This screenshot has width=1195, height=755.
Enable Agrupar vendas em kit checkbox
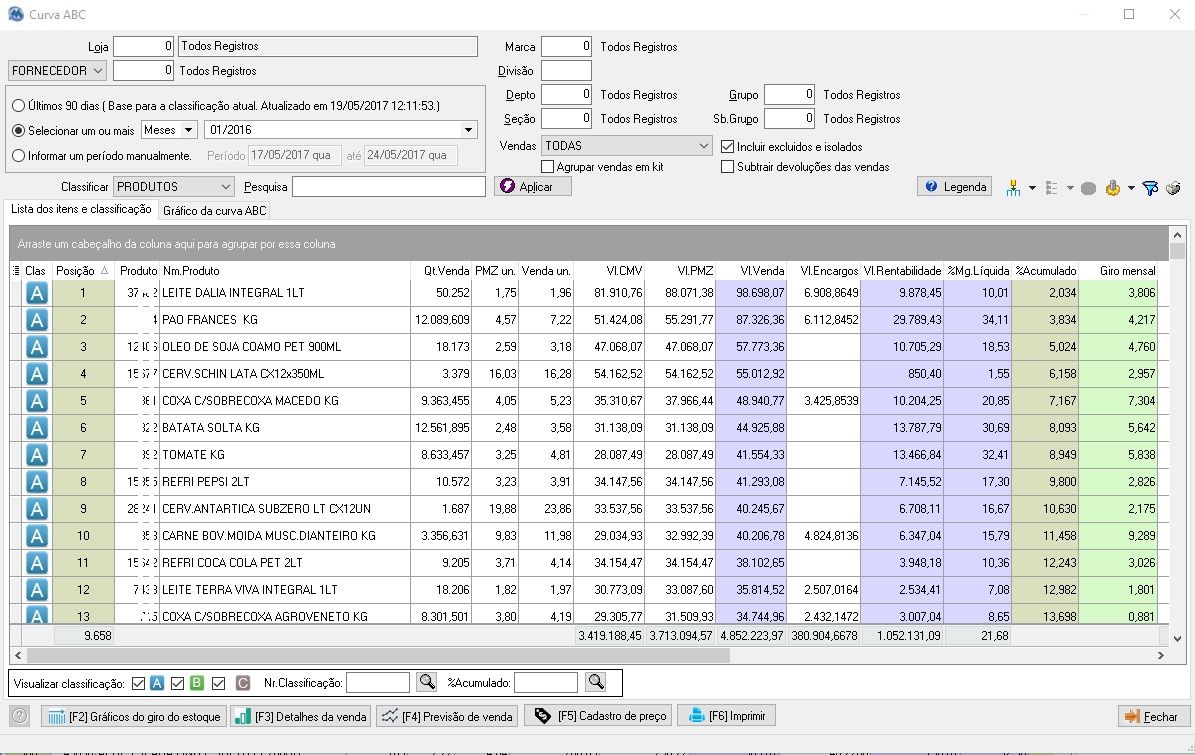[x=547, y=166]
